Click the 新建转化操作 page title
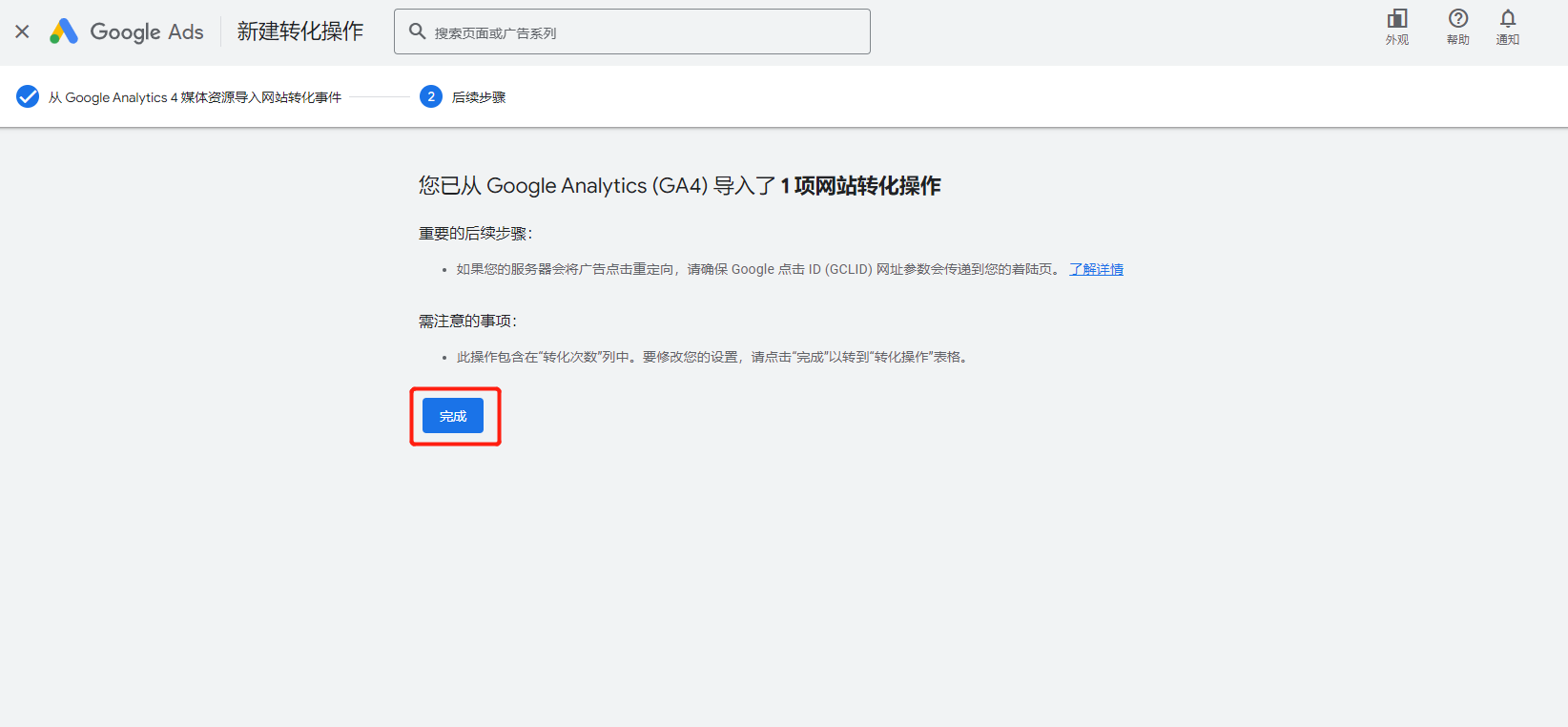Screen dimensions: 1568x727 [x=300, y=31]
